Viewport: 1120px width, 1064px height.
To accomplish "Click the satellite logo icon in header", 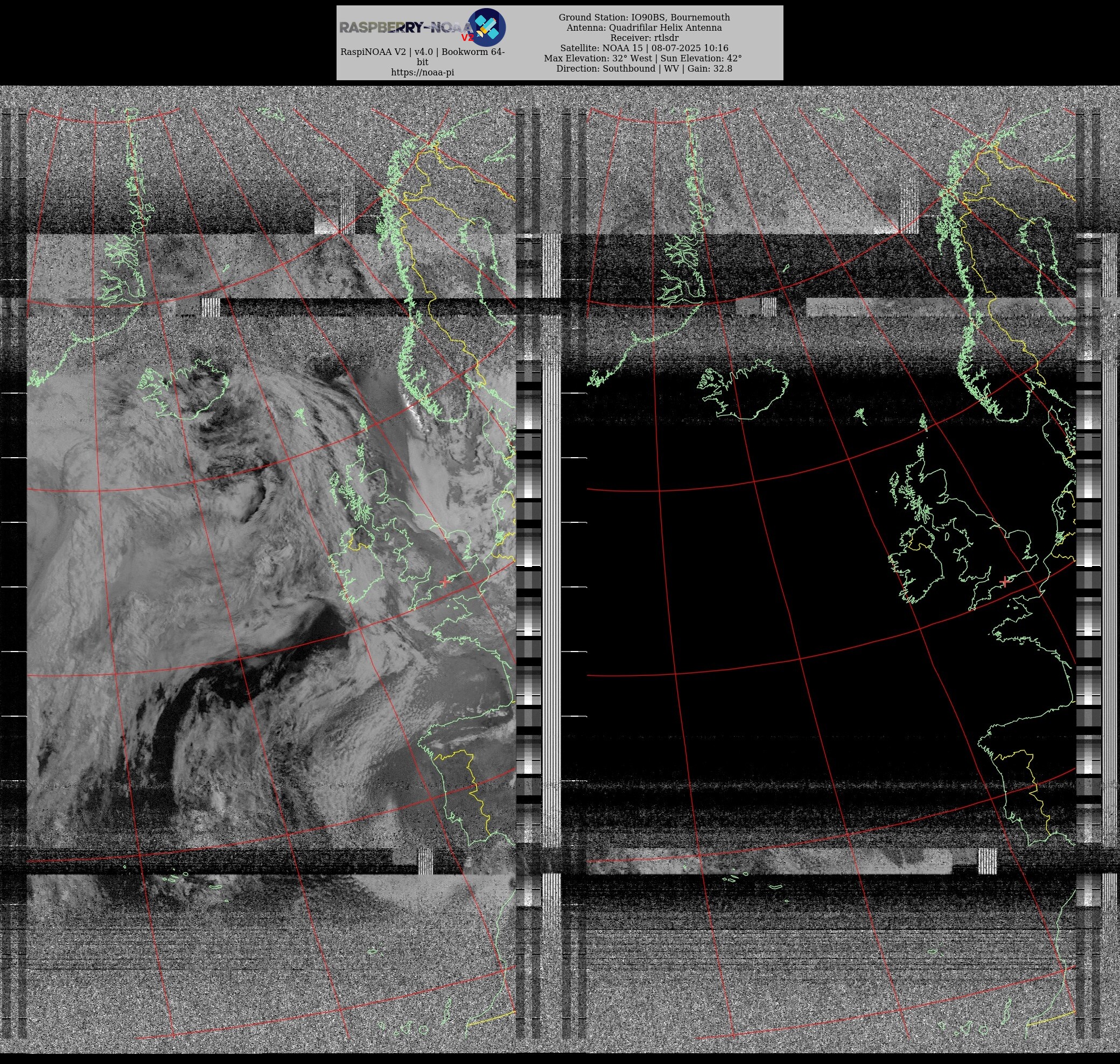I will [x=487, y=27].
